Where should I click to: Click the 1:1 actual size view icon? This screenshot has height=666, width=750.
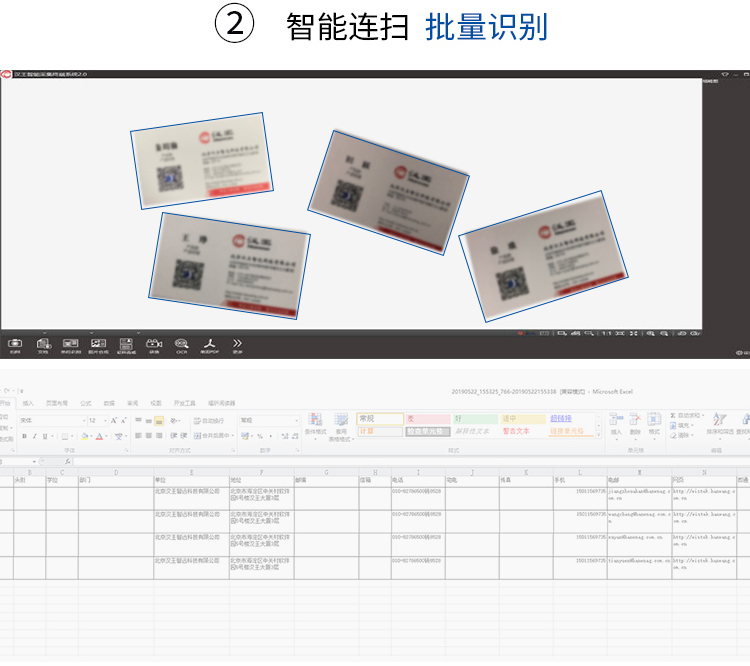coord(607,333)
